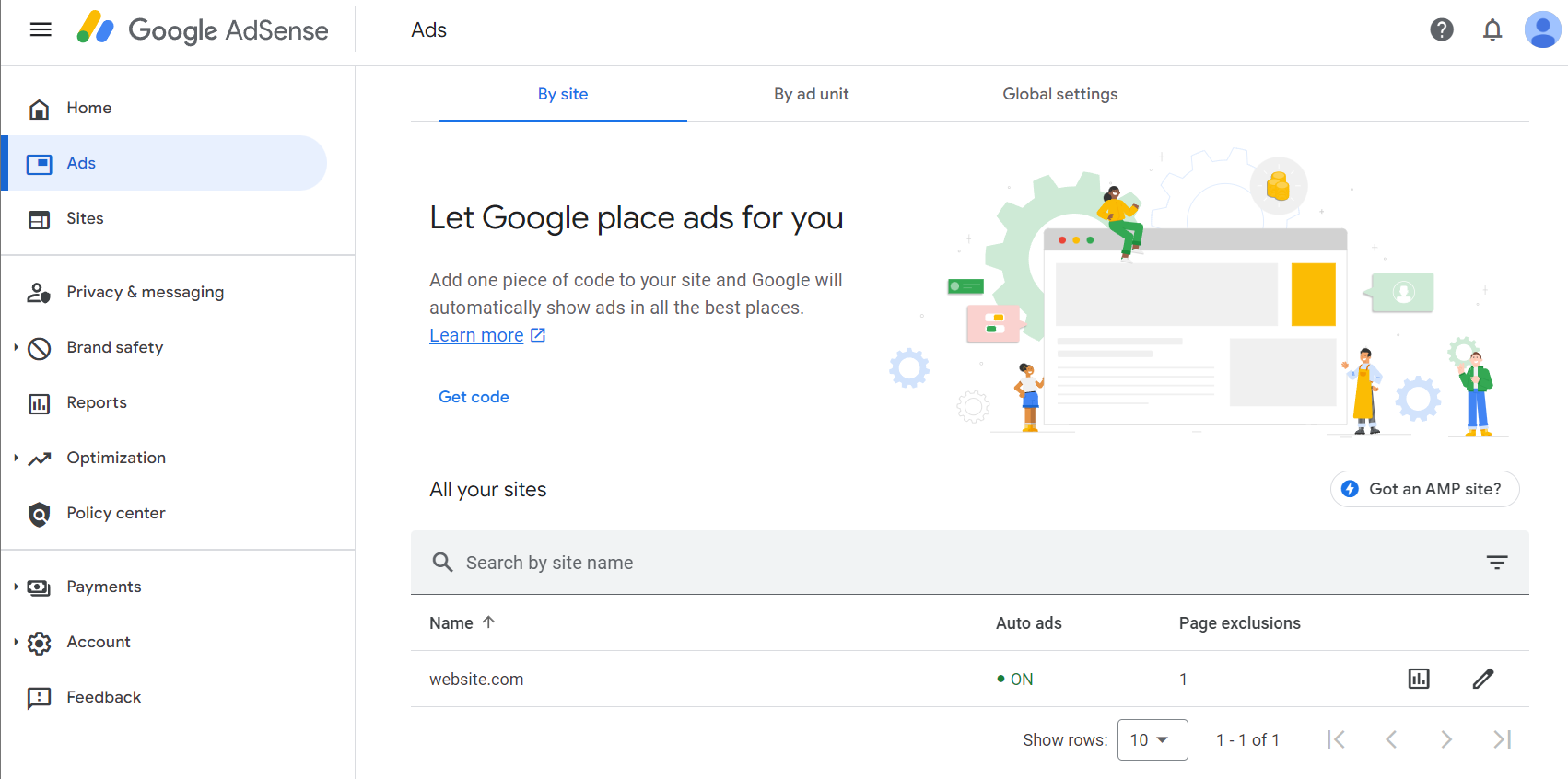Switch to the Global settings tab
Viewport: 1568px width, 779px height.
(1060, 94)
